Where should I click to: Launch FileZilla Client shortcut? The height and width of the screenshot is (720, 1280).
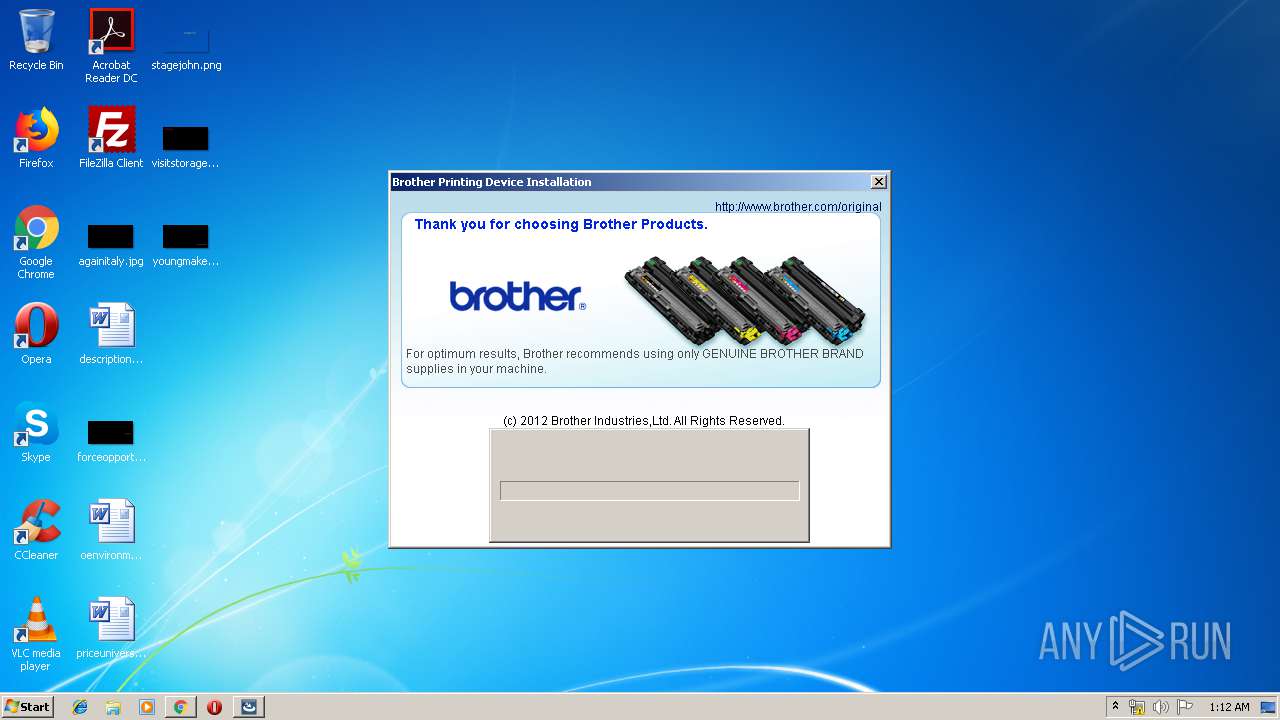tap(111, 138)
